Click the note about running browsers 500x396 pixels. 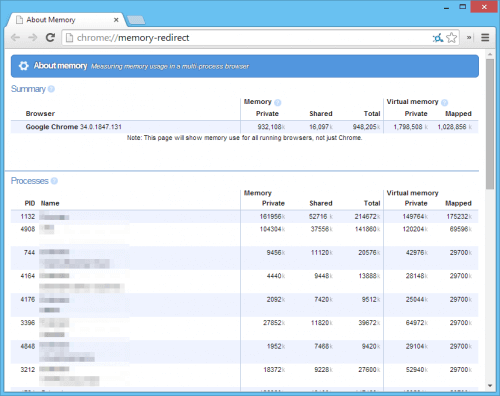tap(244, 138)
